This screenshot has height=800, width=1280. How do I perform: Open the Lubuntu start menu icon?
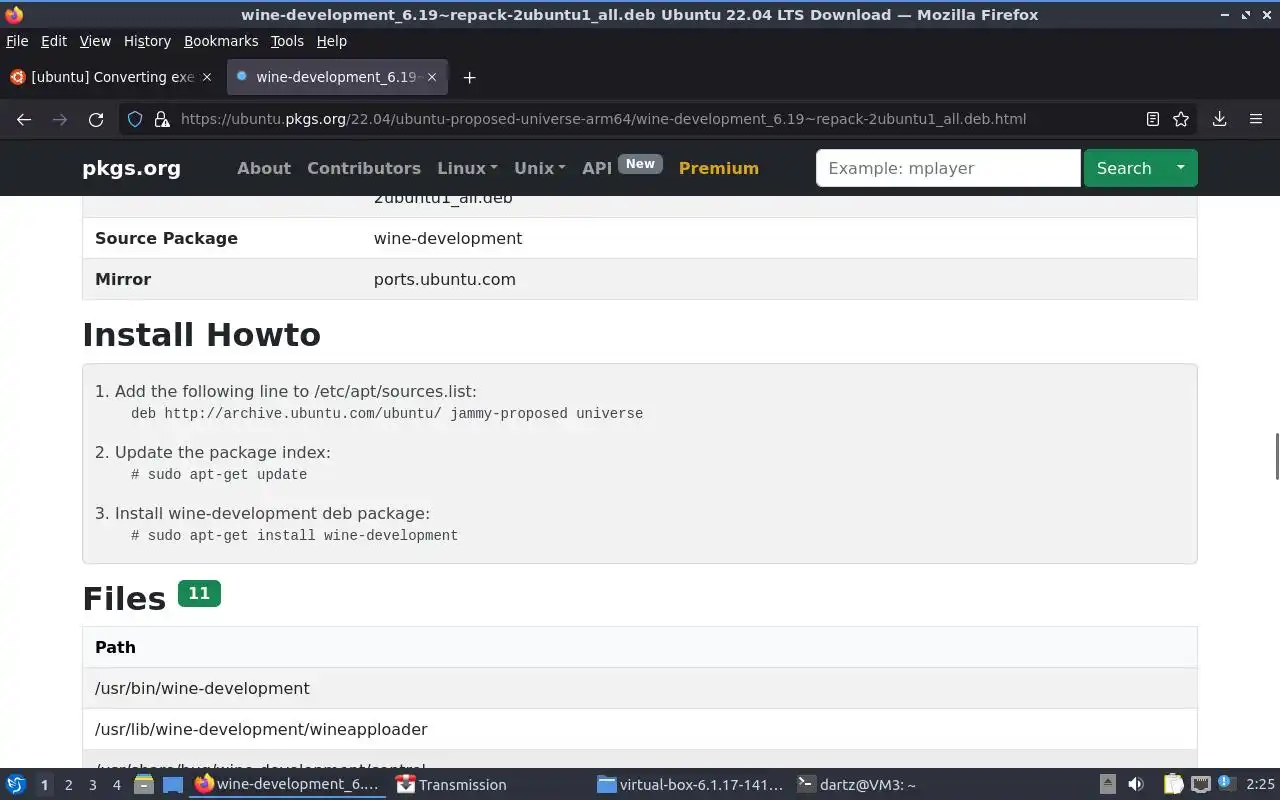click(x=15, y=784)
